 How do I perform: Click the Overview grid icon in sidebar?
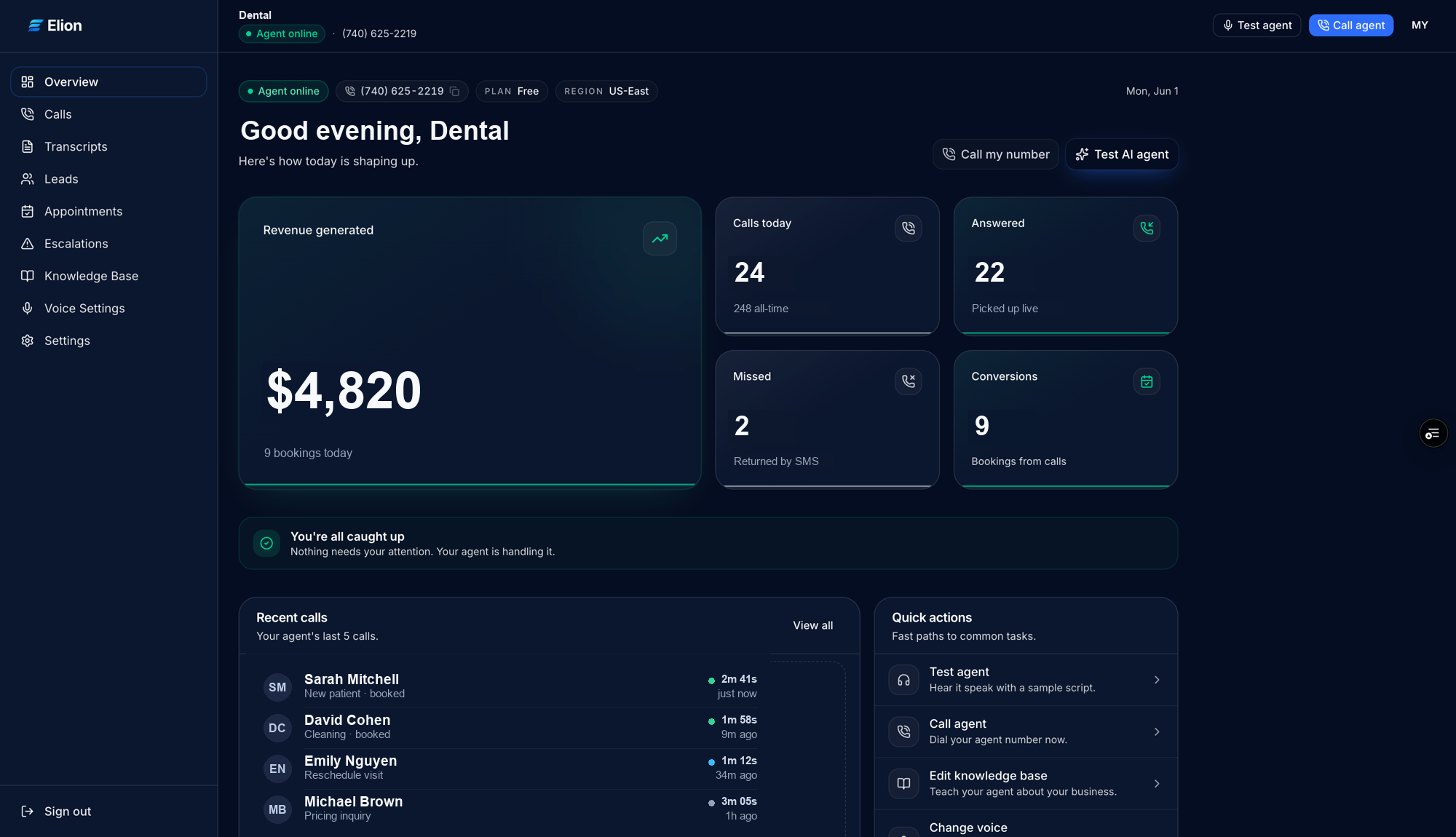[28, 82]
